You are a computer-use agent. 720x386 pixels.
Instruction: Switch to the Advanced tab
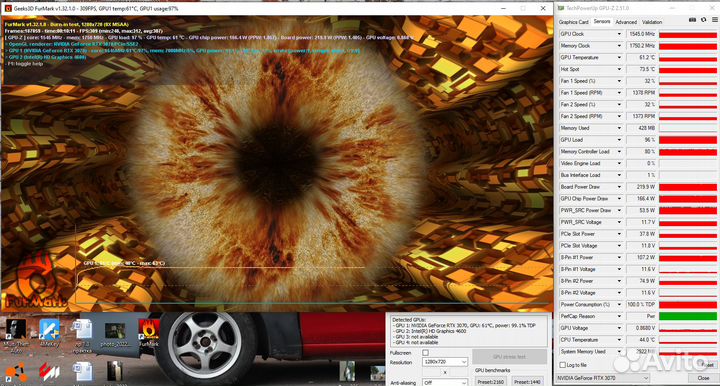(x=626, y=22)
